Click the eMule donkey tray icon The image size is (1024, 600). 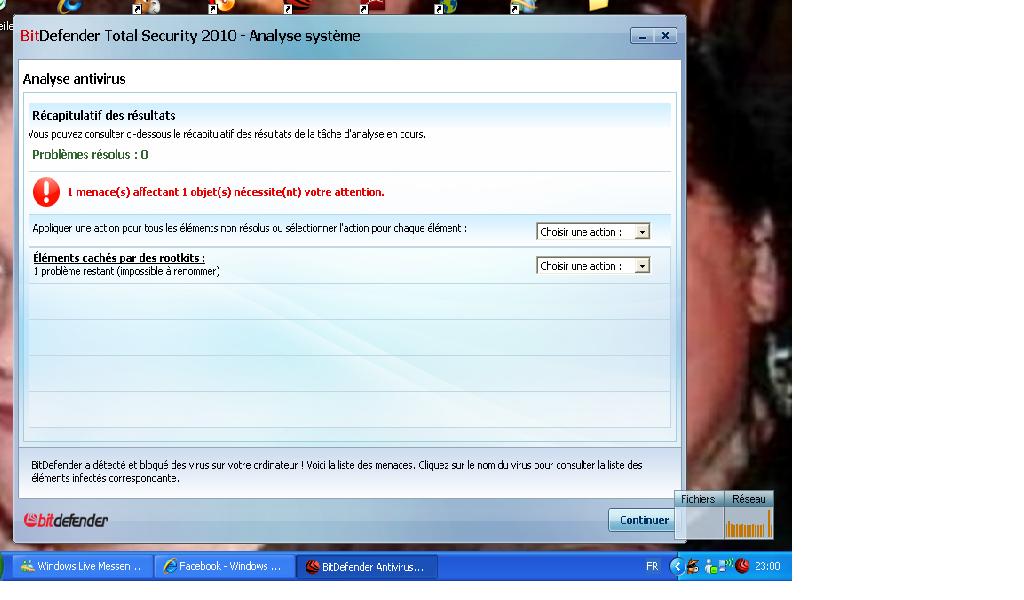coord(694,566)
